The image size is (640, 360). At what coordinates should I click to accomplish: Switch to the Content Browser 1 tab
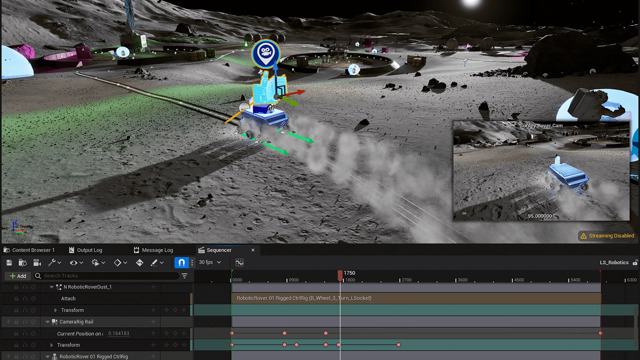29,250
